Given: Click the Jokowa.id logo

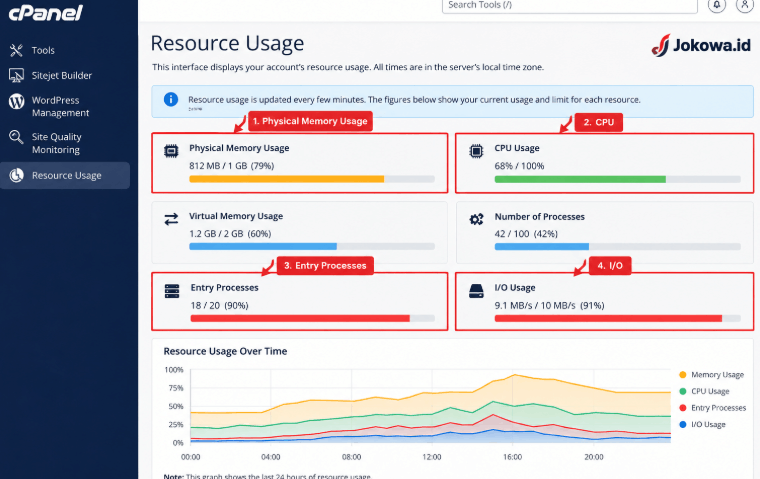Looking at the screenshot, I should 701,45.
